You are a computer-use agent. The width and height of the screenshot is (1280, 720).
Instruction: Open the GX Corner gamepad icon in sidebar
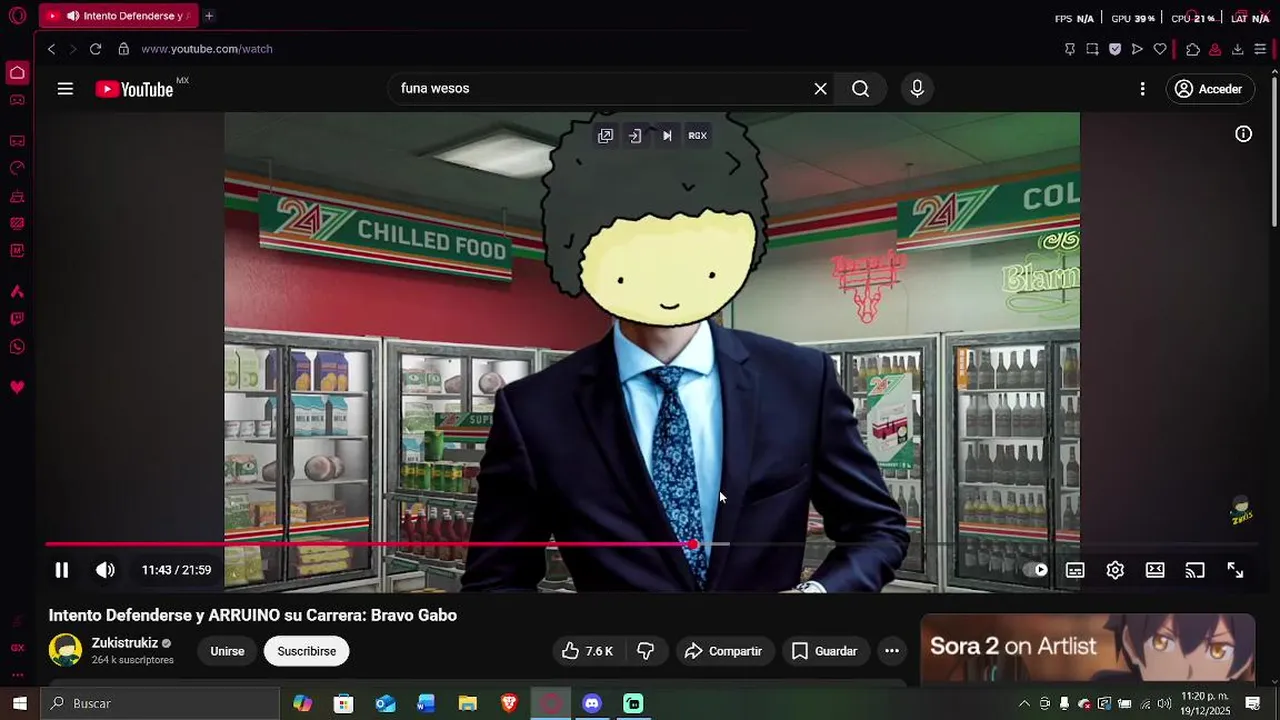point(17,100)
